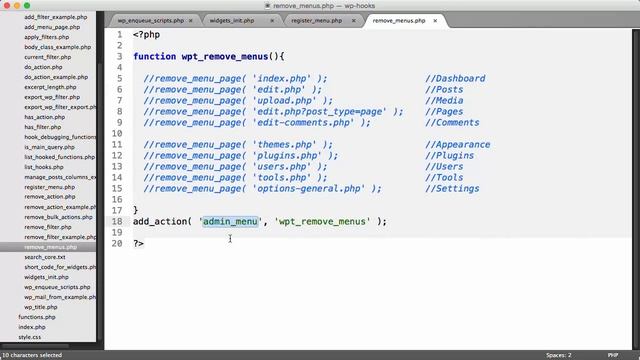The height and width of the screenshot is (360, 640).
Task: Click the selected 'admin_menu' text
Action: point(230,221)
